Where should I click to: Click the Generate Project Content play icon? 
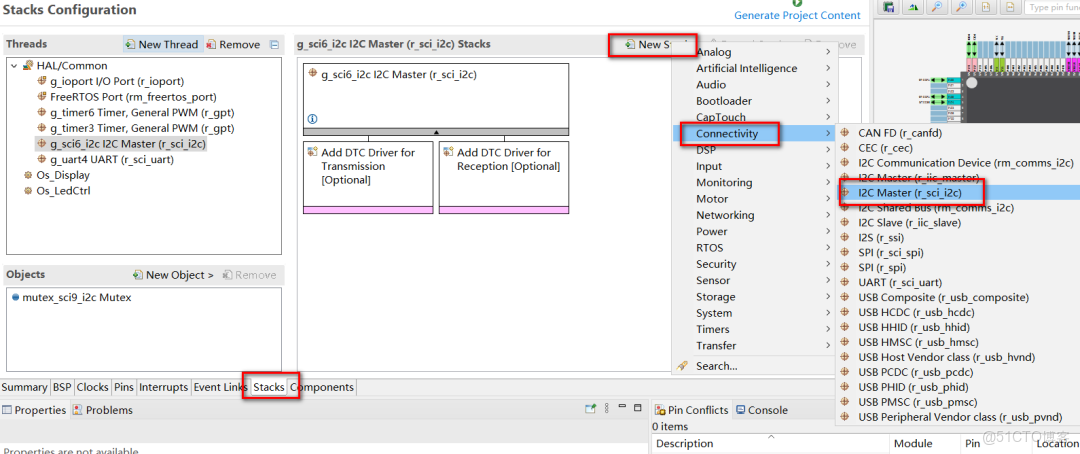point(798,3)
